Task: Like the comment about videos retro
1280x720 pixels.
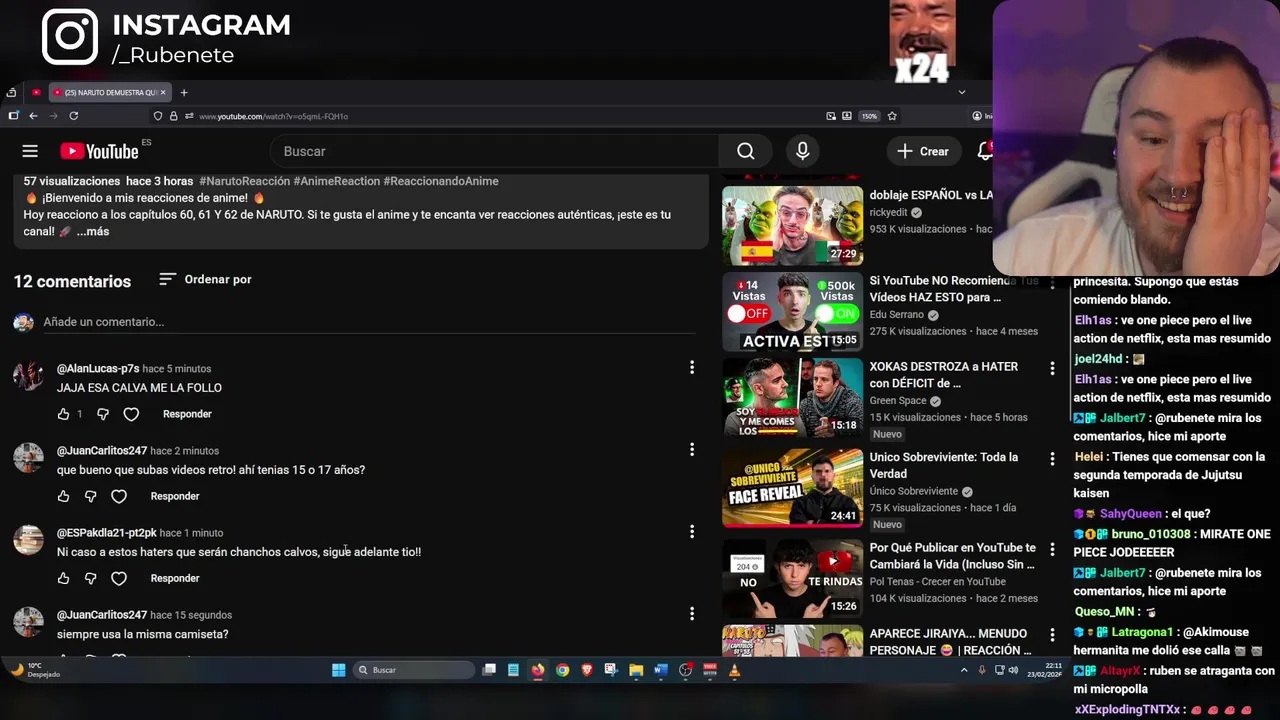Action: tap(64, 496)
